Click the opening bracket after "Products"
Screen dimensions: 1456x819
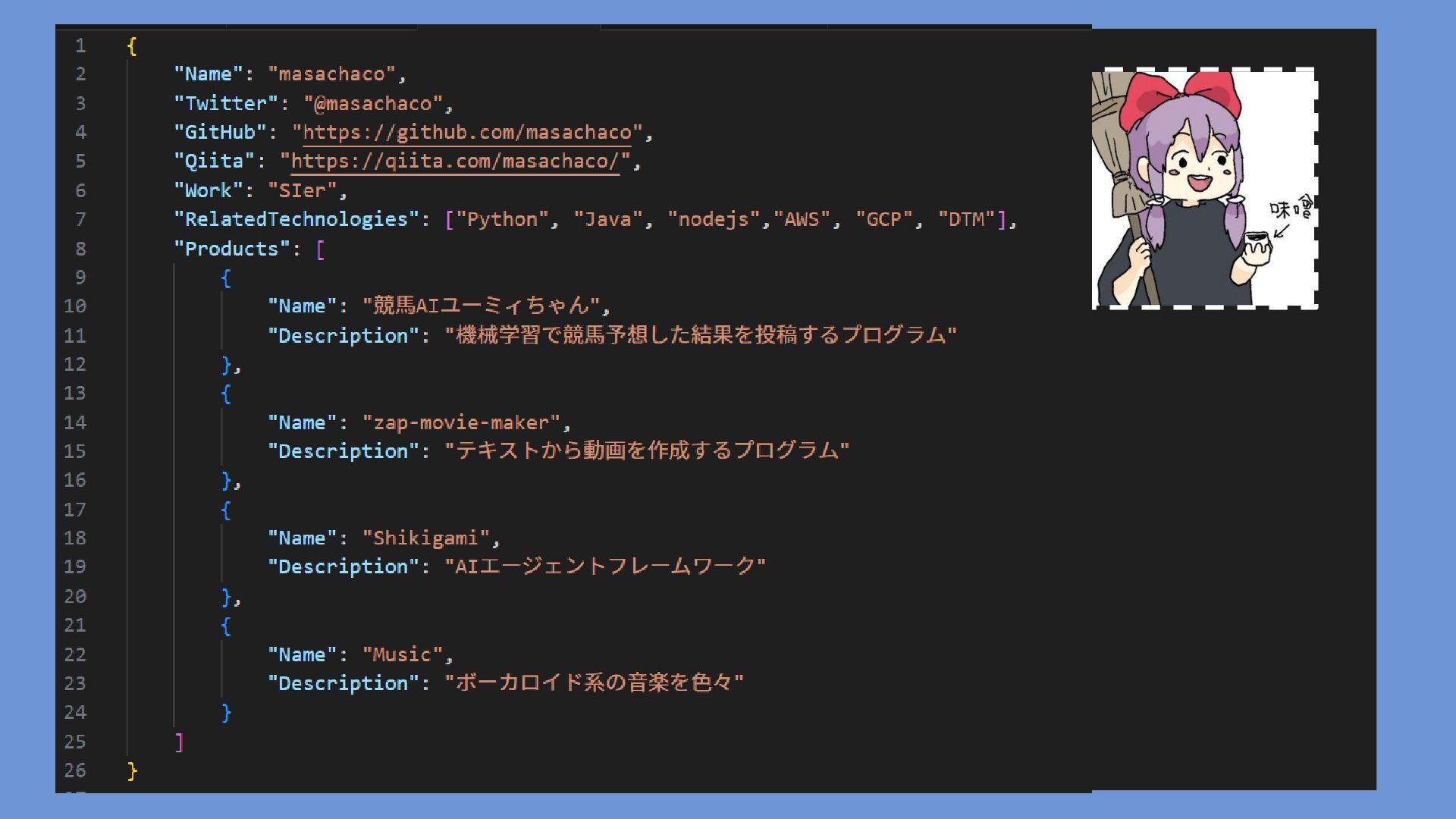[320, 249]
